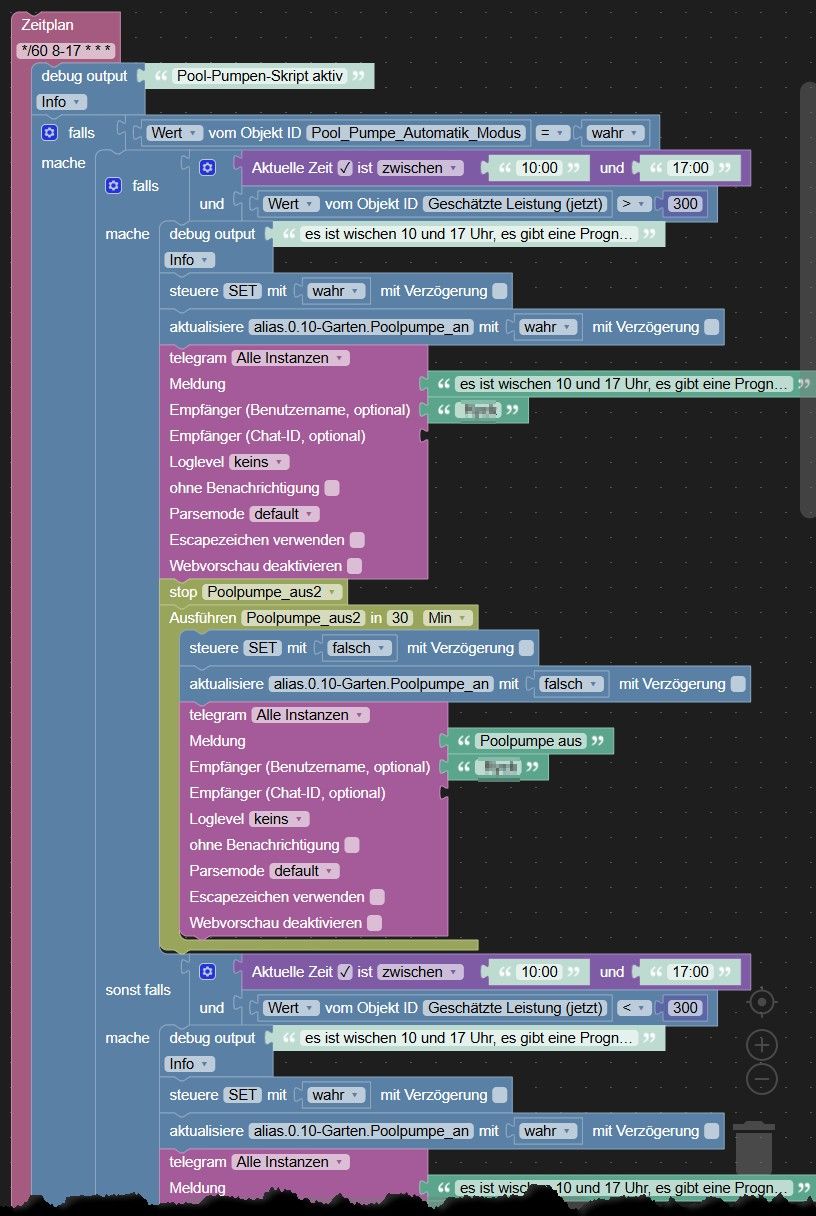Viewport: 816px width, 1216px height.
Task: Toggle first 'Aktuelle Zeit' checkbox
Action: click(345, 168)
